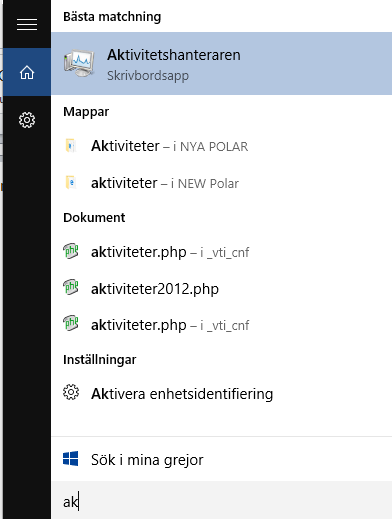
Task: Select the Dokument category header
Action: tap(94, 217)
